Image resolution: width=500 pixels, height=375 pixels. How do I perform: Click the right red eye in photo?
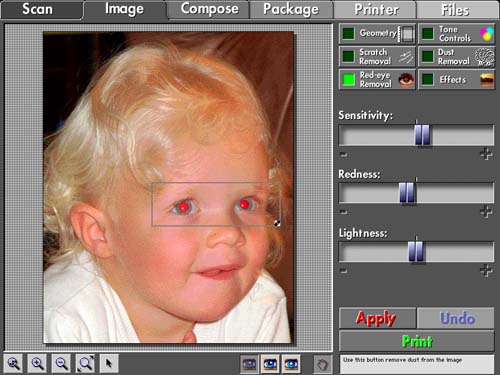[244, 204]
